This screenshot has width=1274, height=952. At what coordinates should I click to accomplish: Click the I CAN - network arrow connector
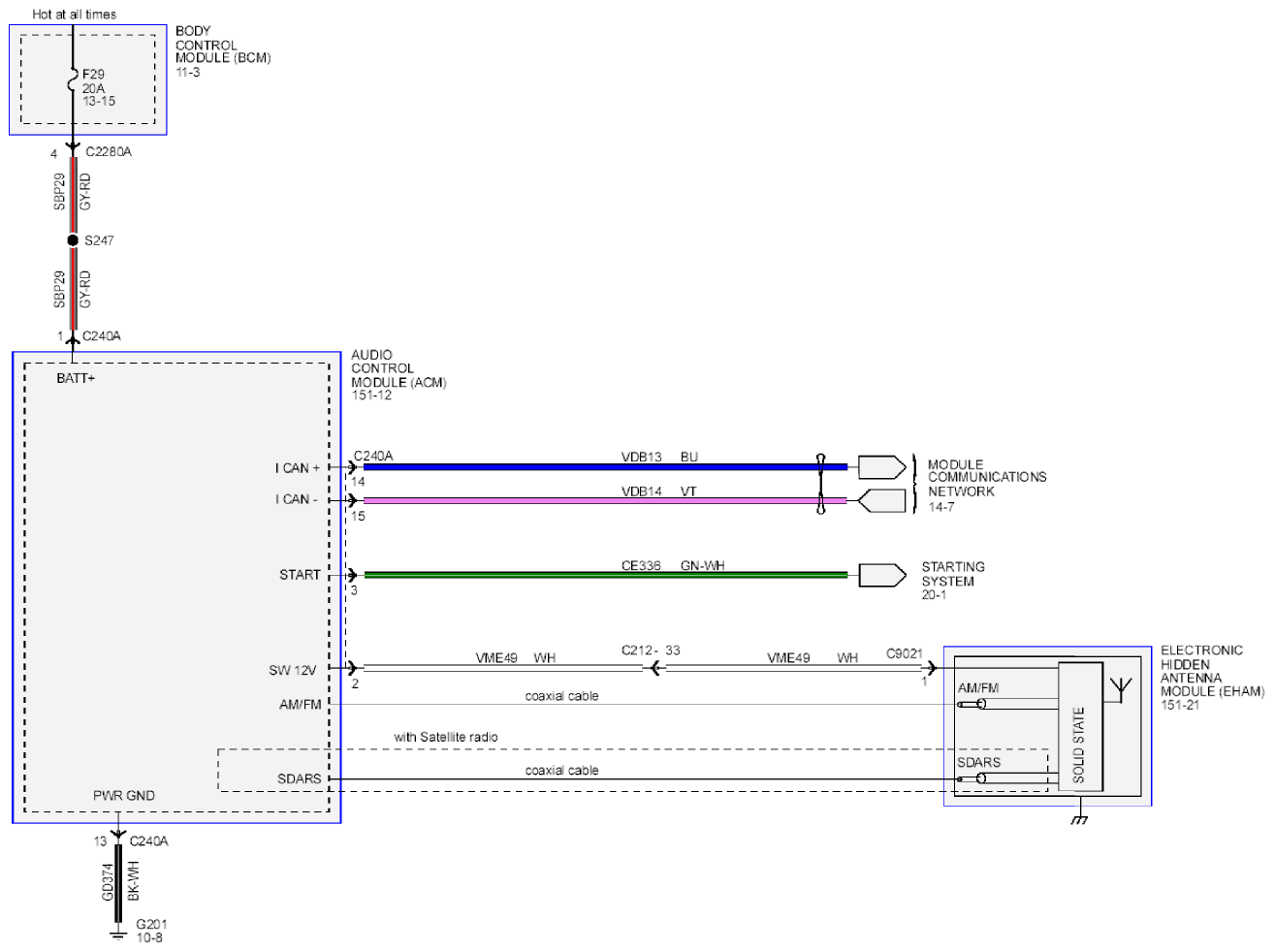pos(882,500)
